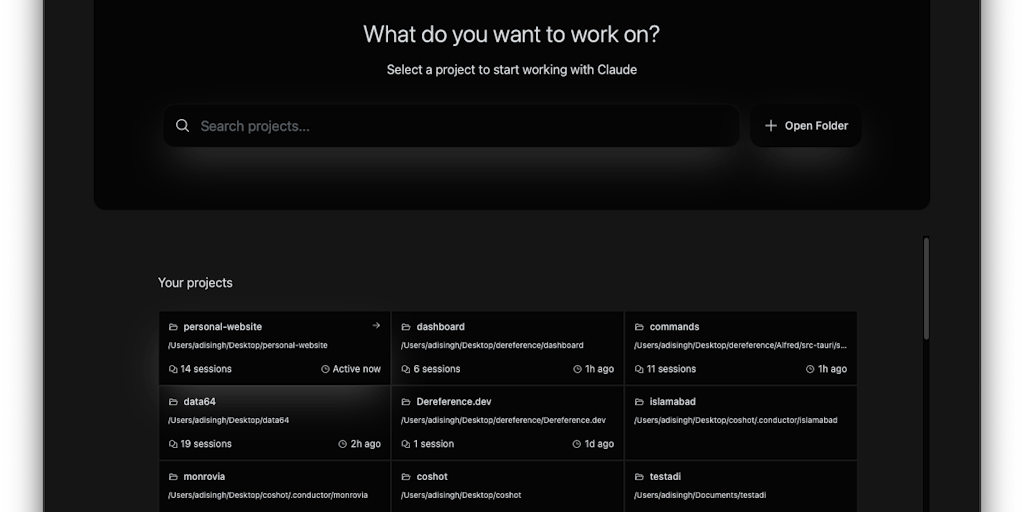Click the 11 sessions label
The width and height of the screenshot is (1024, 512).
tap(672, 369)
